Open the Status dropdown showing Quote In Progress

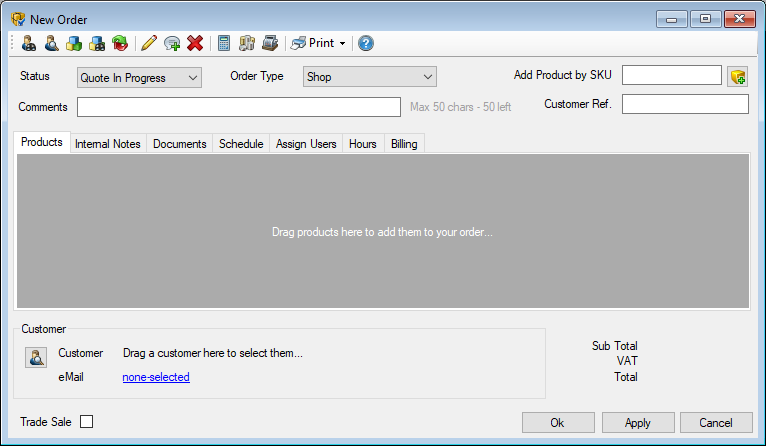(139, 78)
